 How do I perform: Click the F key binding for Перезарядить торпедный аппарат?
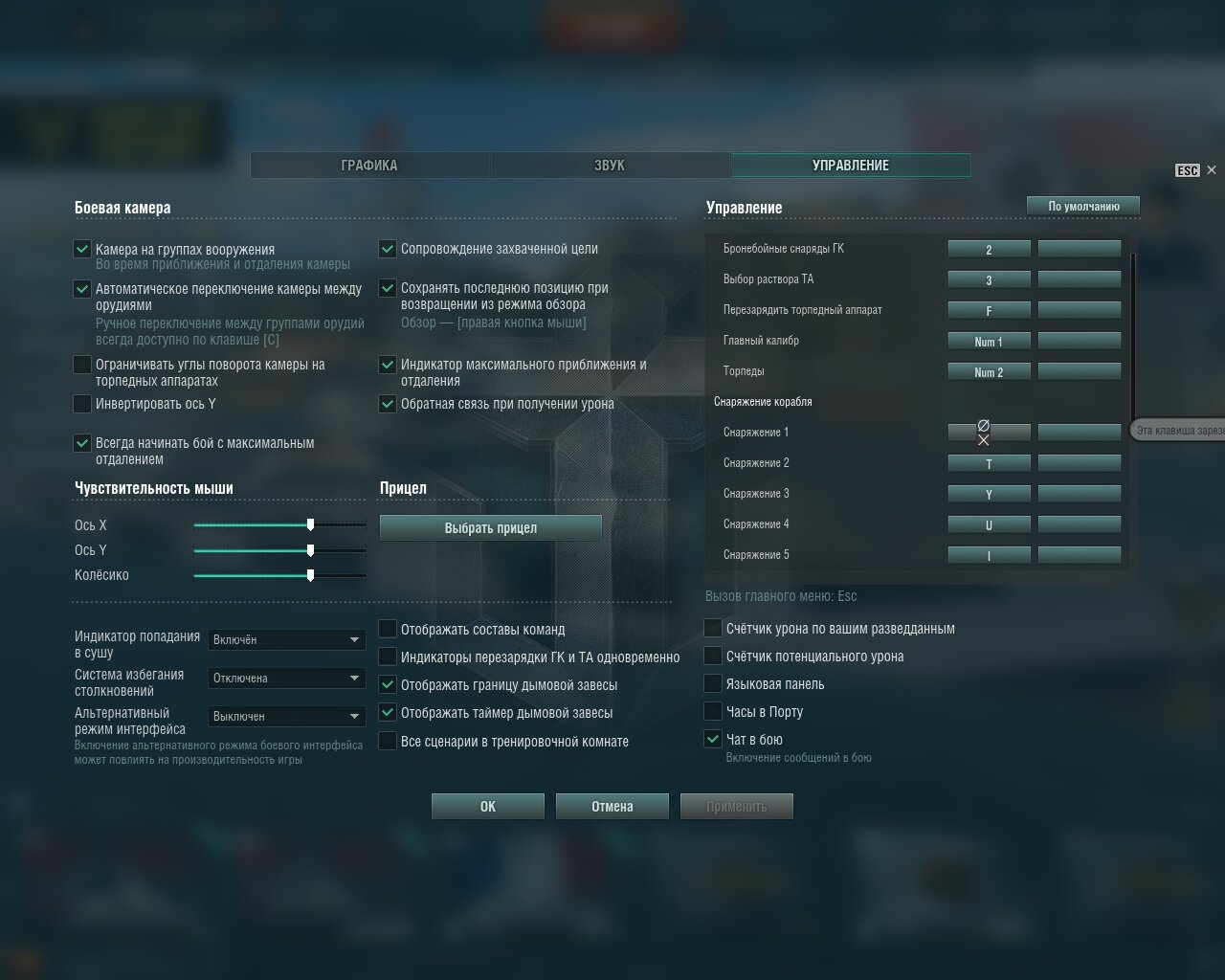coord(989,310)
